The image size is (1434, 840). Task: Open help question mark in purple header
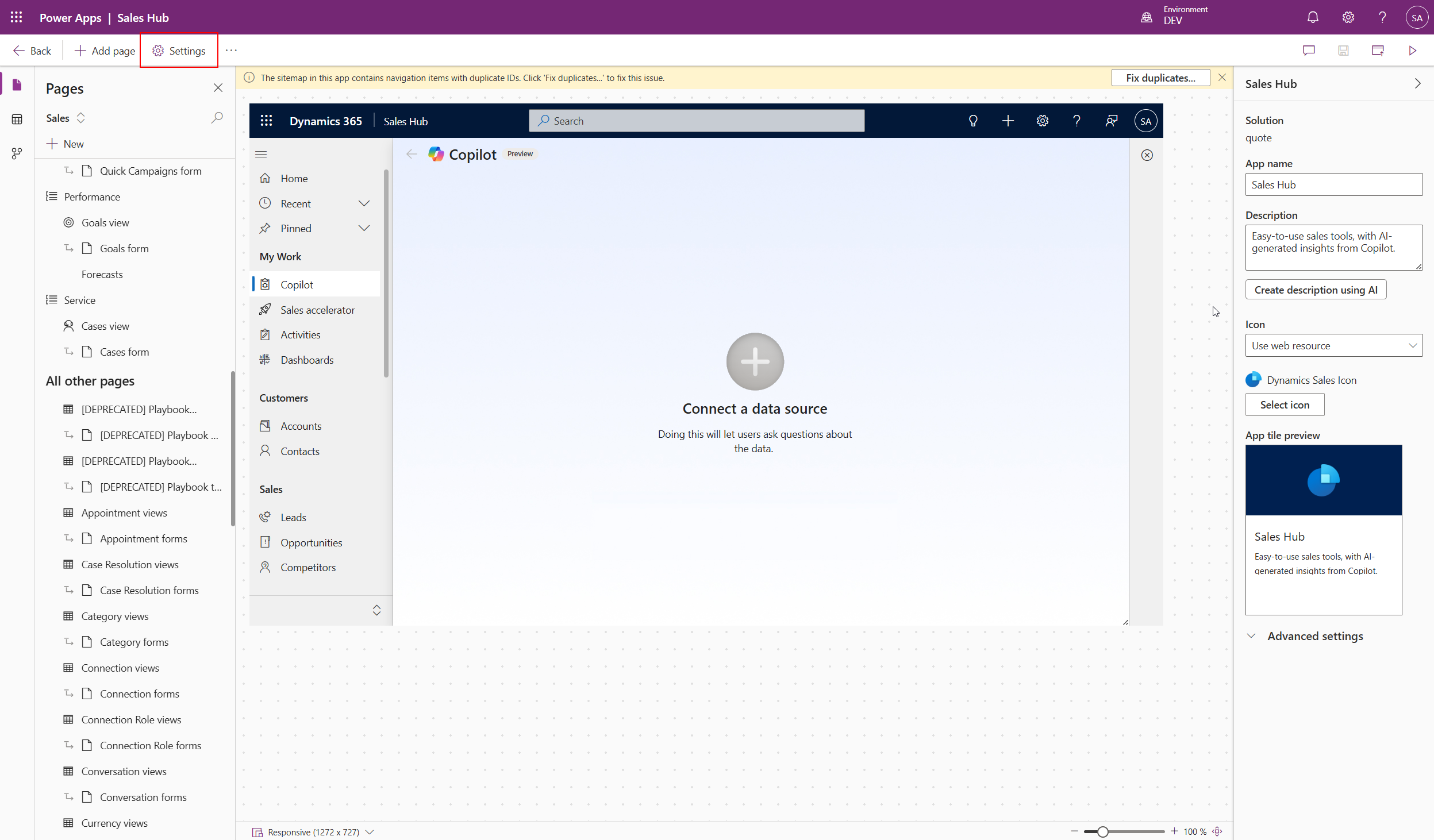[1382, 17]
